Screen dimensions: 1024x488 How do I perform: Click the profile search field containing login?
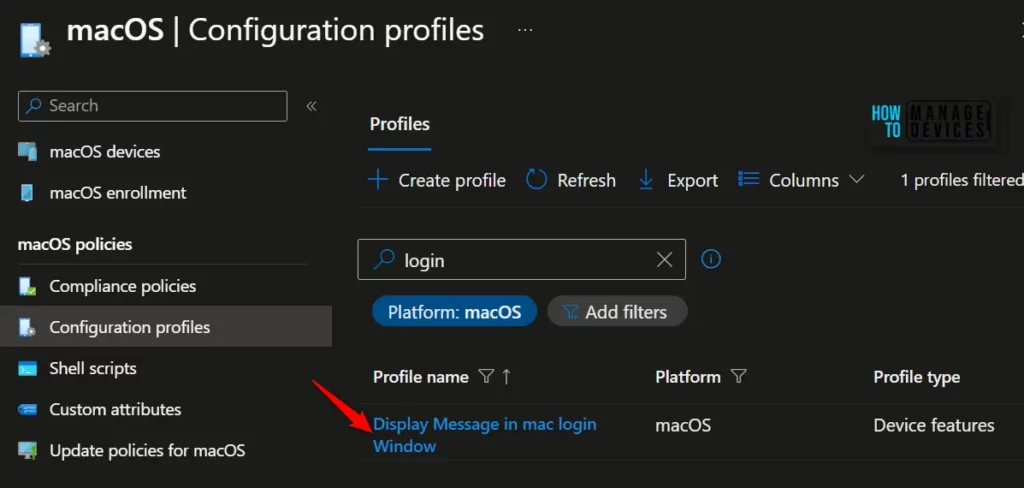(x=522, y=260)
